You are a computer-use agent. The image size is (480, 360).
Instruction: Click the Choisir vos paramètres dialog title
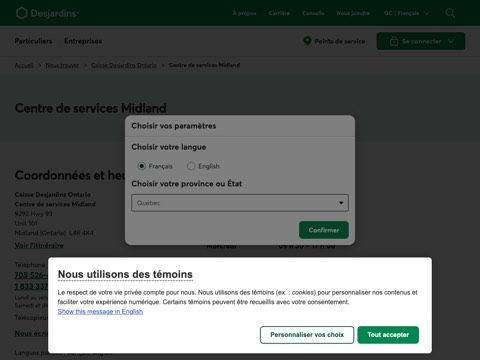pos(174,126)
